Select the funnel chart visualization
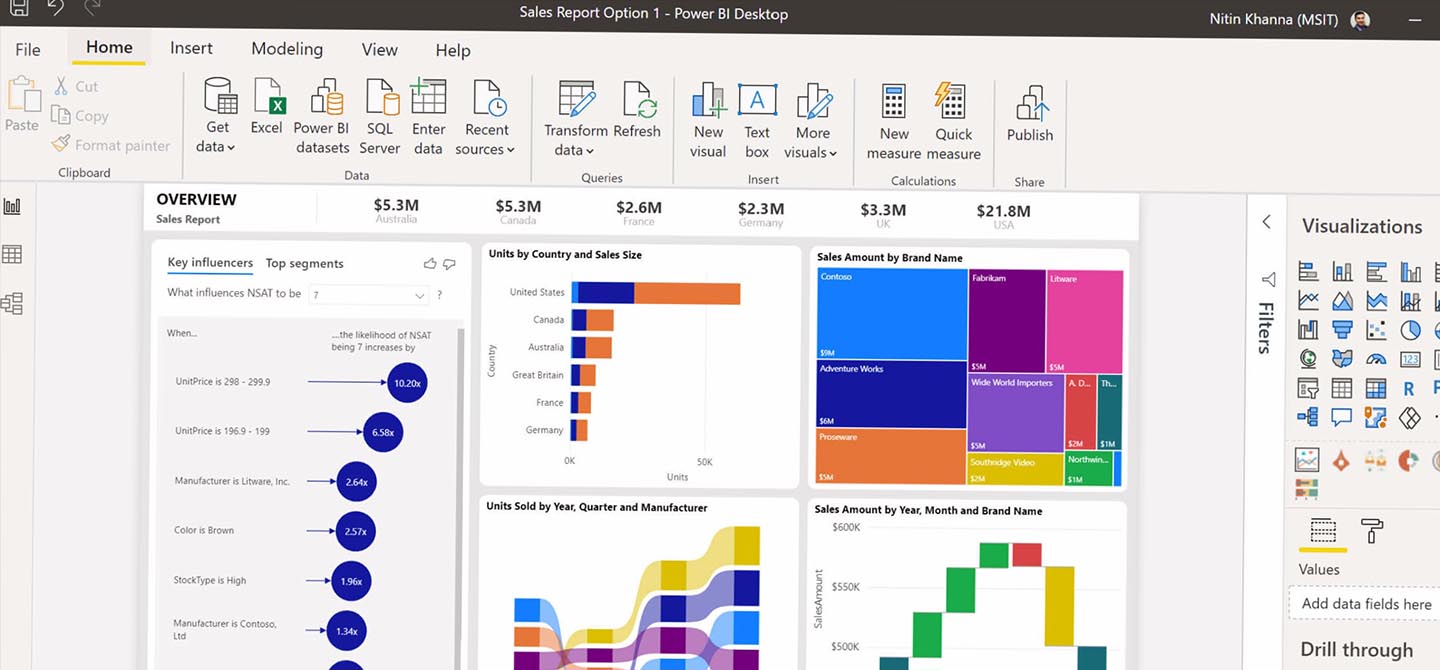This screenshot has width=1440, height=670. coord(1342,329)
